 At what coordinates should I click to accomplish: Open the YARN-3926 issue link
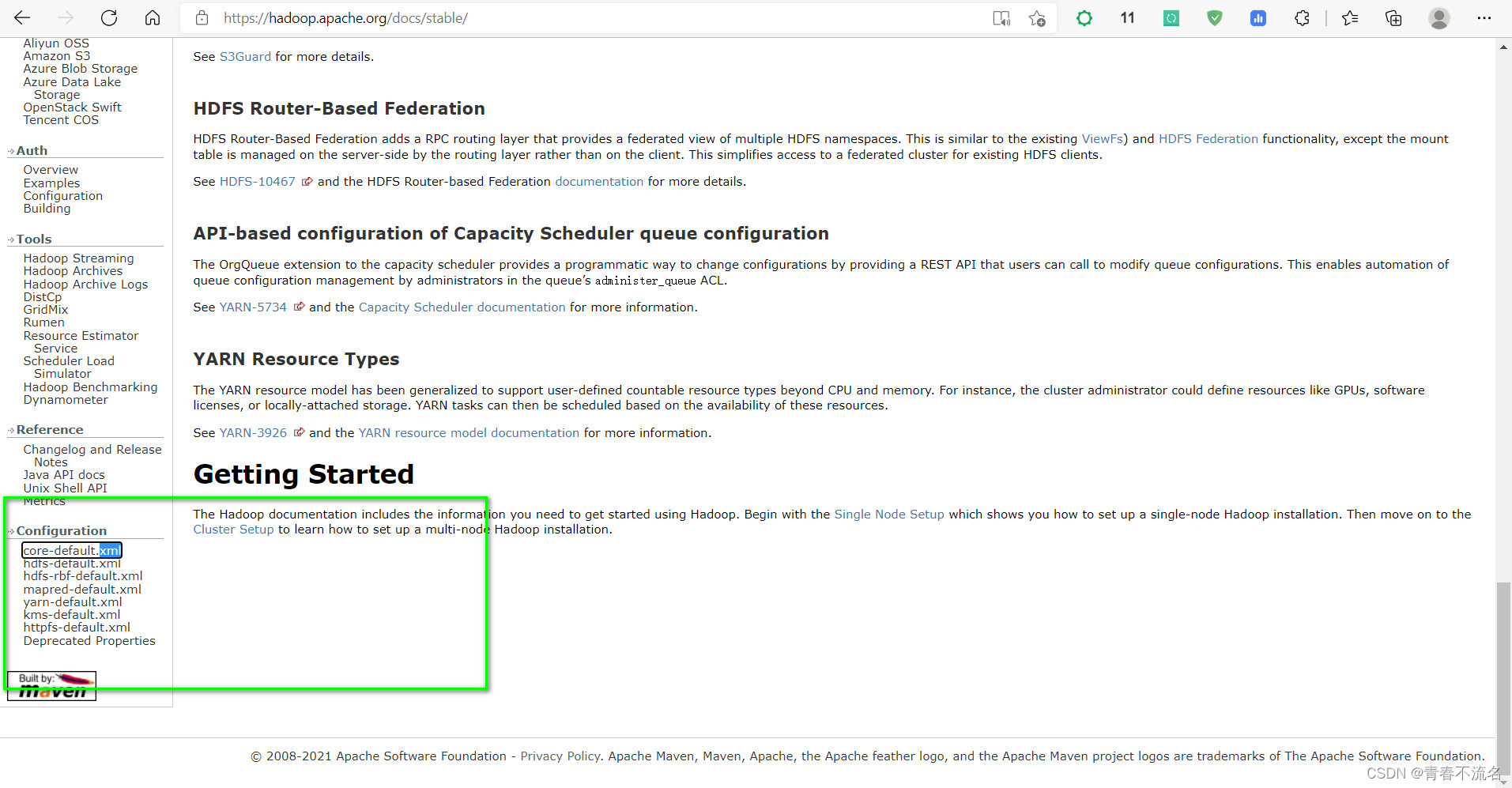tap(253, 433)
